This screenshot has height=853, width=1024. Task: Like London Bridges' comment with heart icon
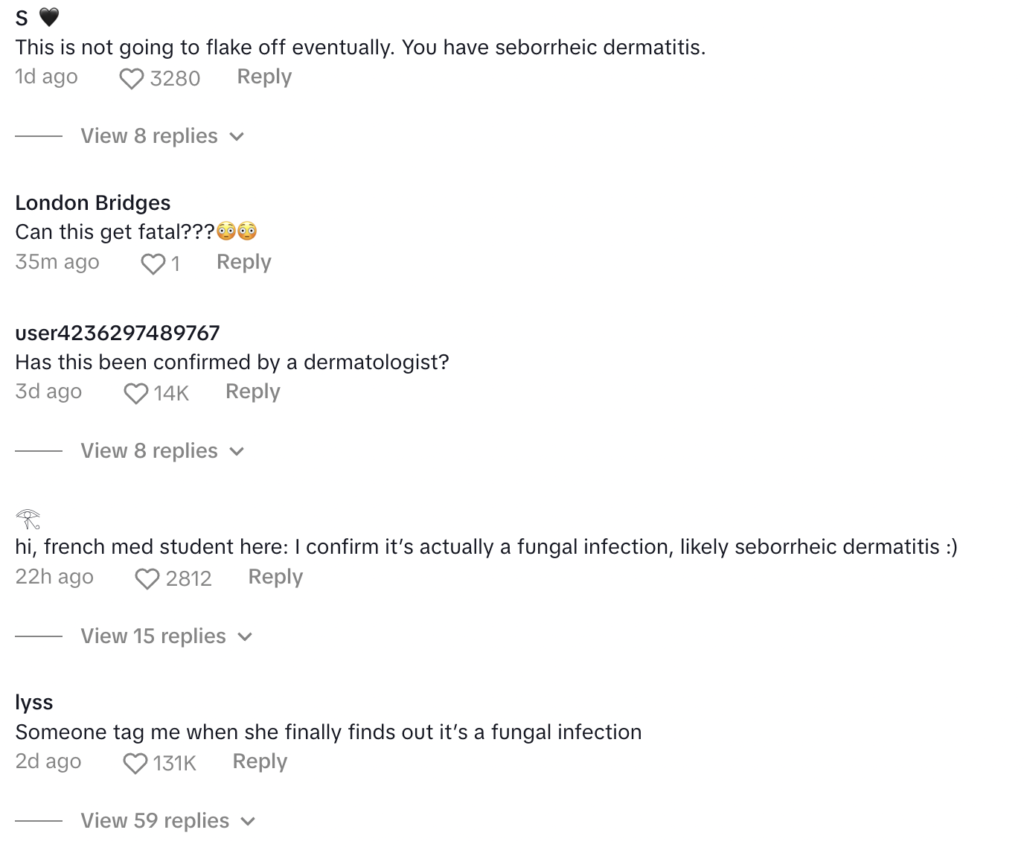152,263
